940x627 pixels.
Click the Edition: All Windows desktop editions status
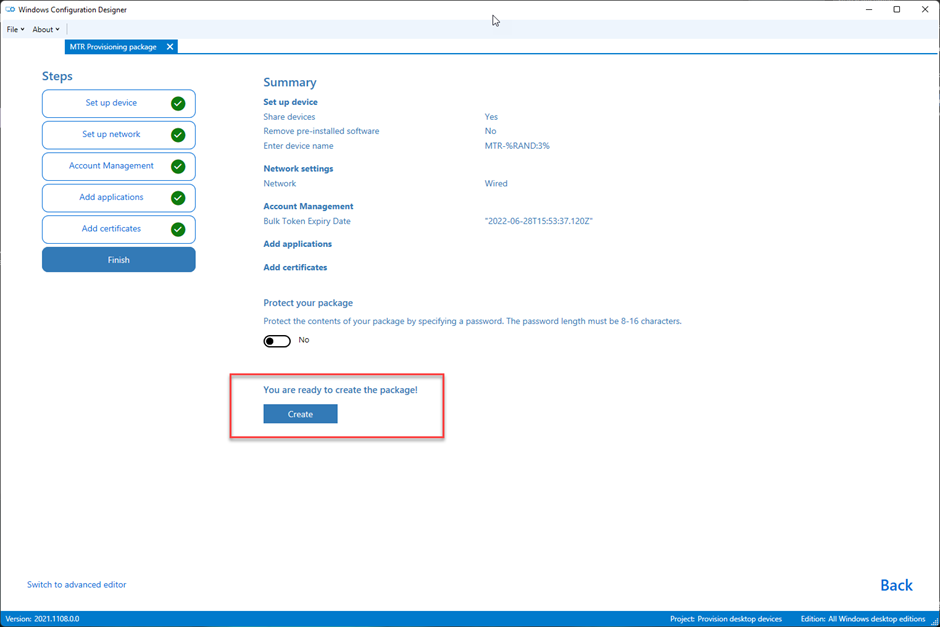863,619
